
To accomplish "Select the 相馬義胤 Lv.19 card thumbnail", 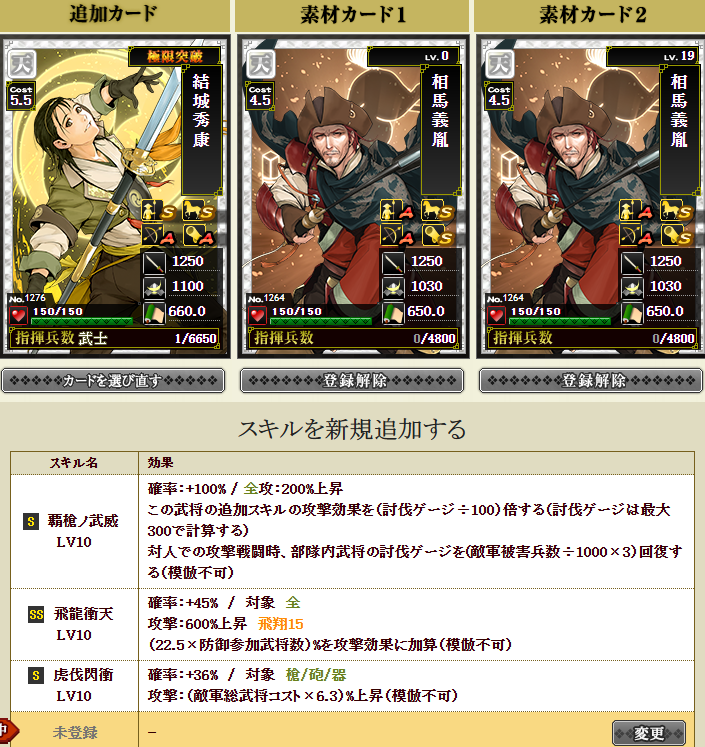I will (591, 196).
